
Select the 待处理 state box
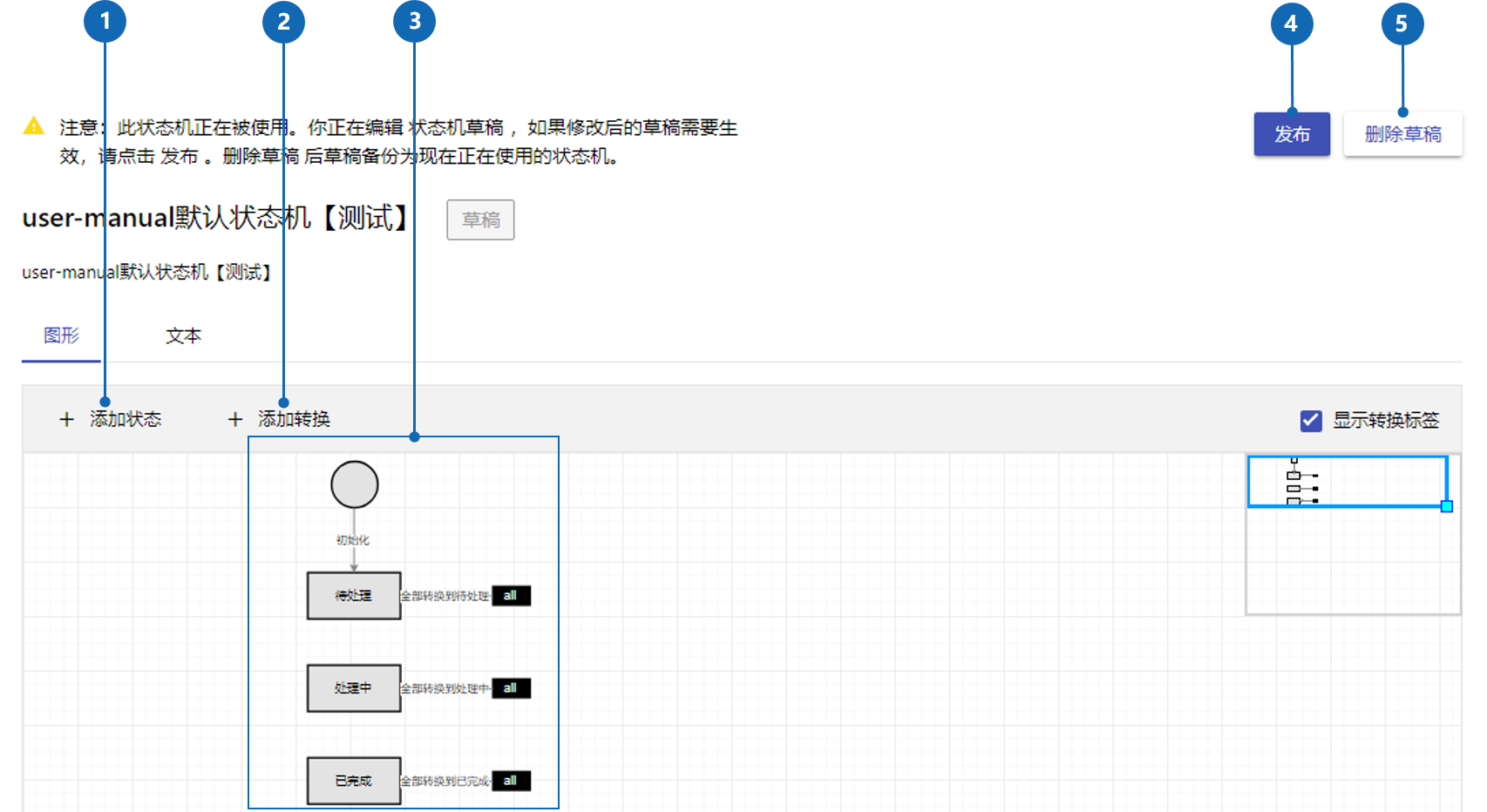tap(354, 596)
